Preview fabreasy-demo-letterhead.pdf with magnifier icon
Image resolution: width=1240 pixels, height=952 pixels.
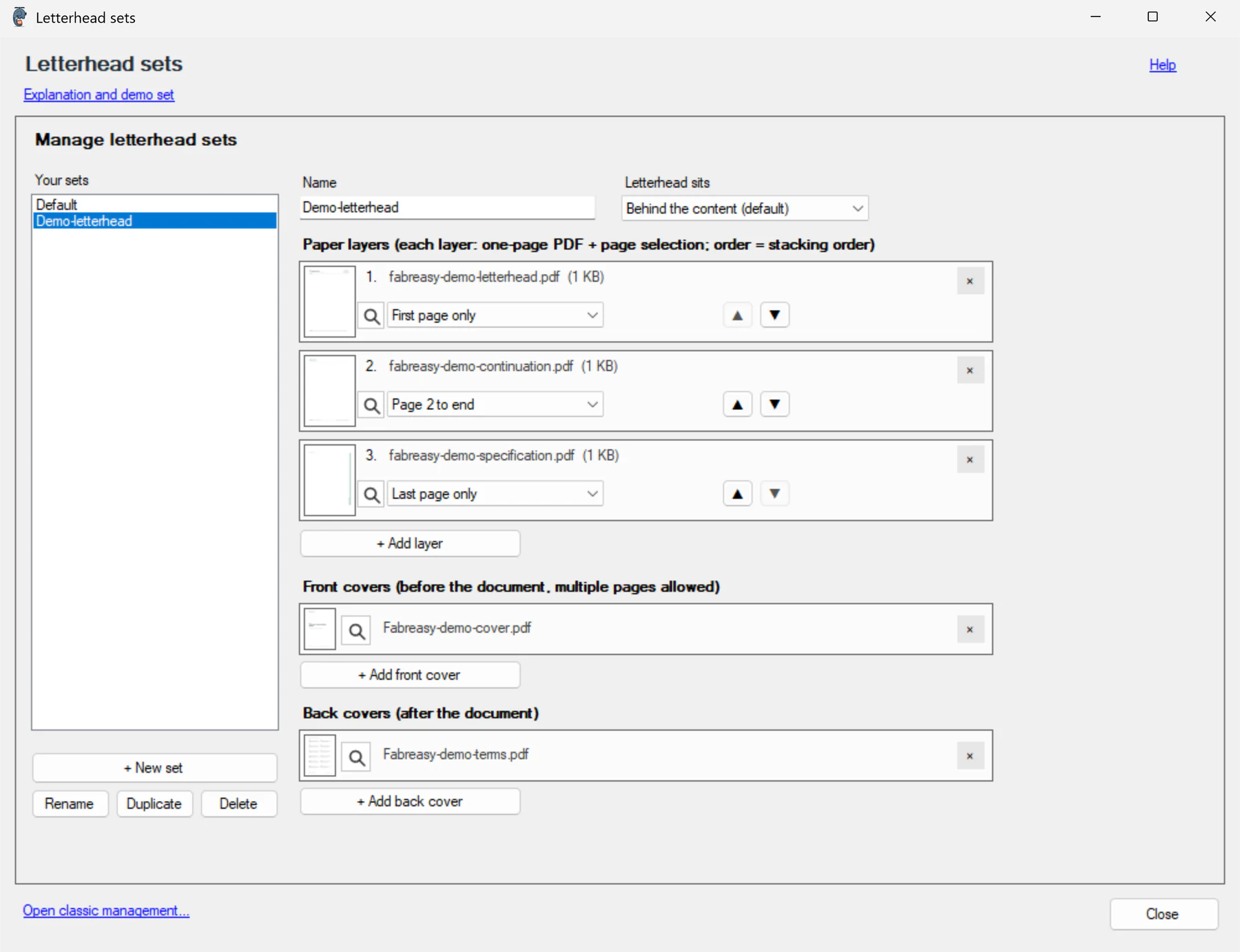point(371,316)
